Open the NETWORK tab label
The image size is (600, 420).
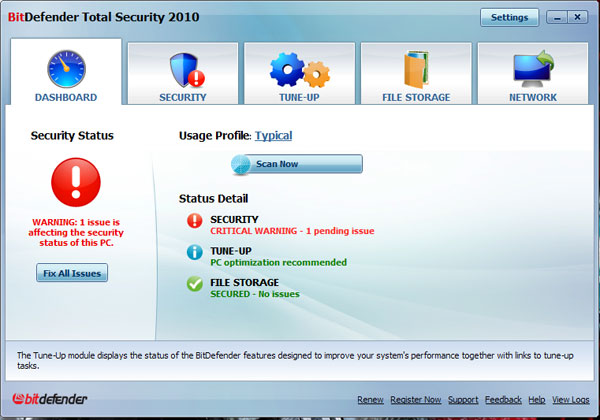point(533,98)
